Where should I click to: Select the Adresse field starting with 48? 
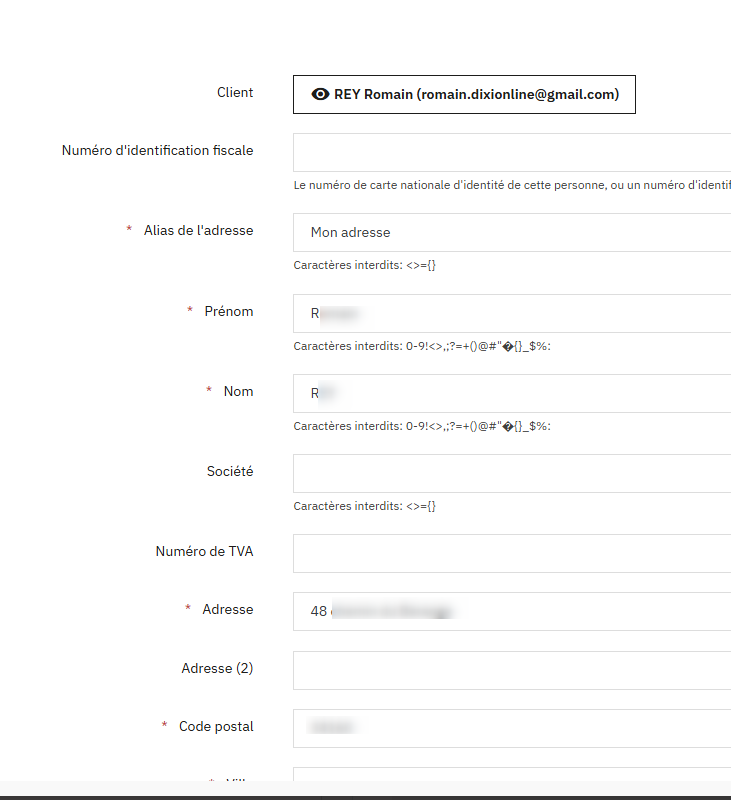tap(512, 612)
